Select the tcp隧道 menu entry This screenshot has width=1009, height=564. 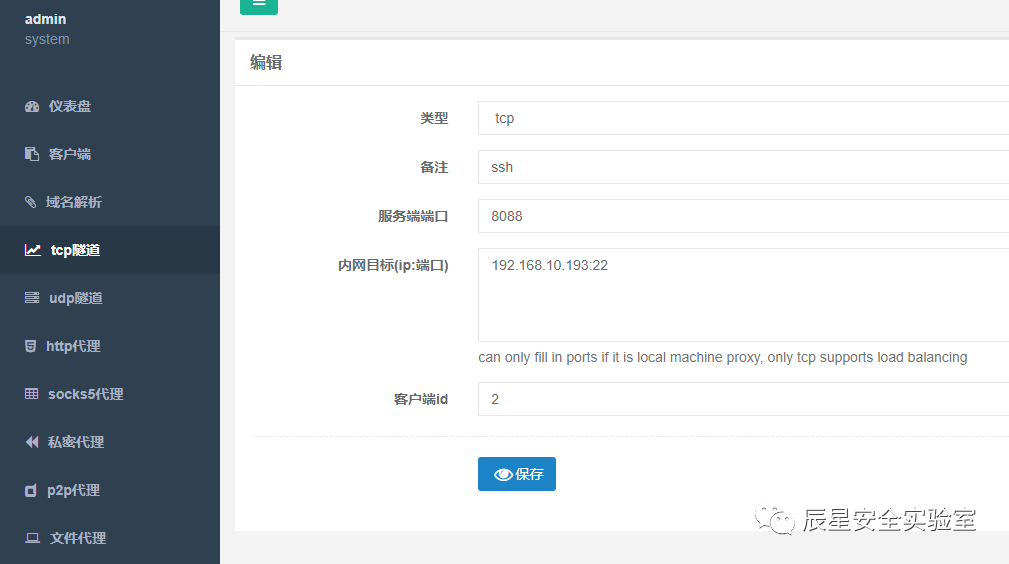110,250
